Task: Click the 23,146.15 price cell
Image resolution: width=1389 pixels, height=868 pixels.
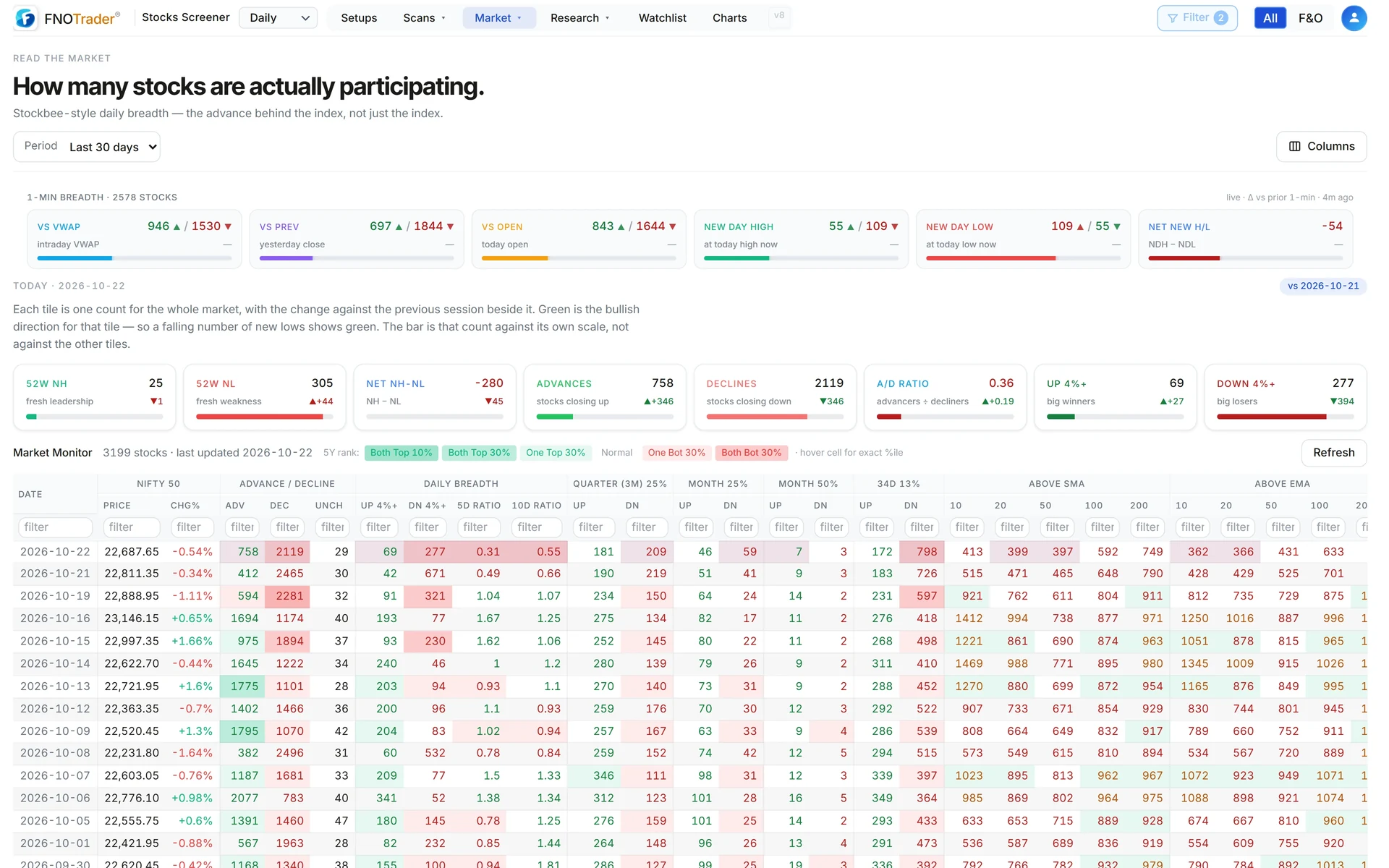Action: pyautogui.click(x=132, y=618)
